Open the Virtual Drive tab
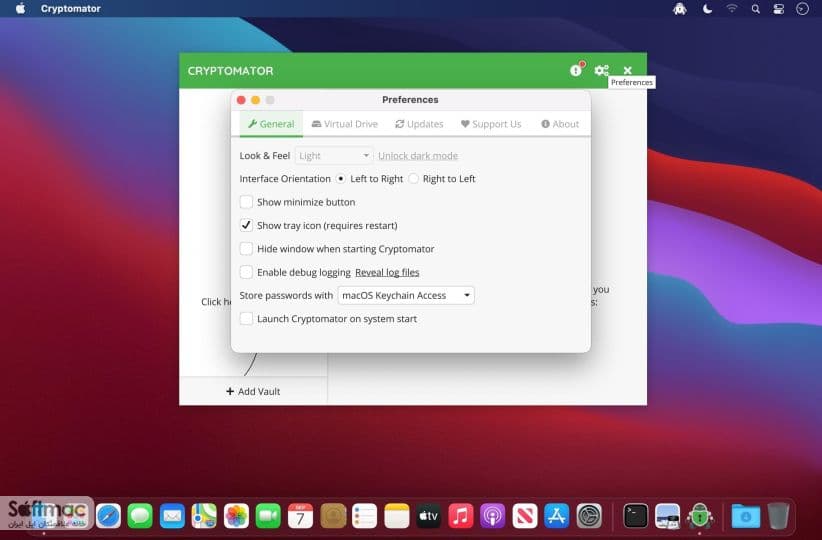 (x=345, y=124)
